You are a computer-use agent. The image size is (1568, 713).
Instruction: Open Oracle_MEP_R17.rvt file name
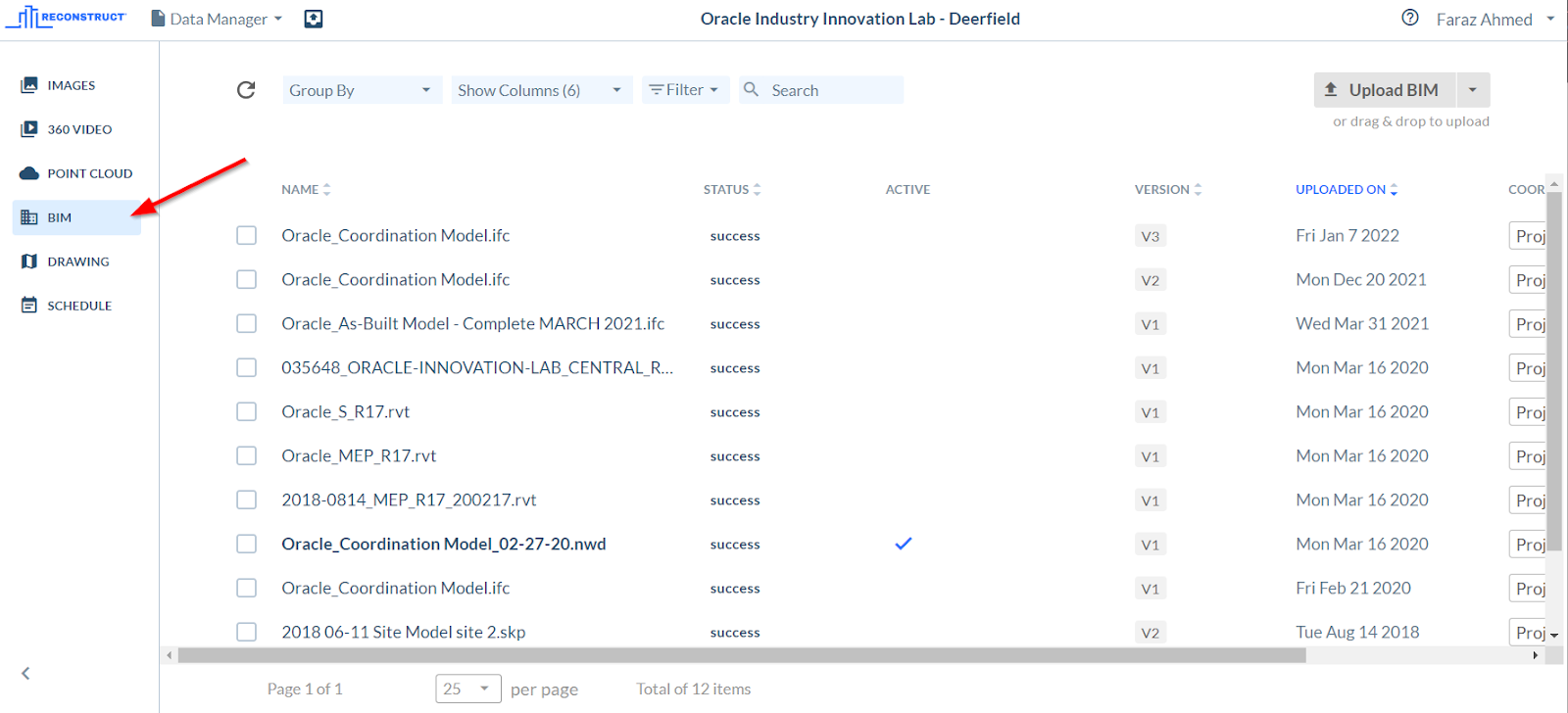(x=359, y=455)
